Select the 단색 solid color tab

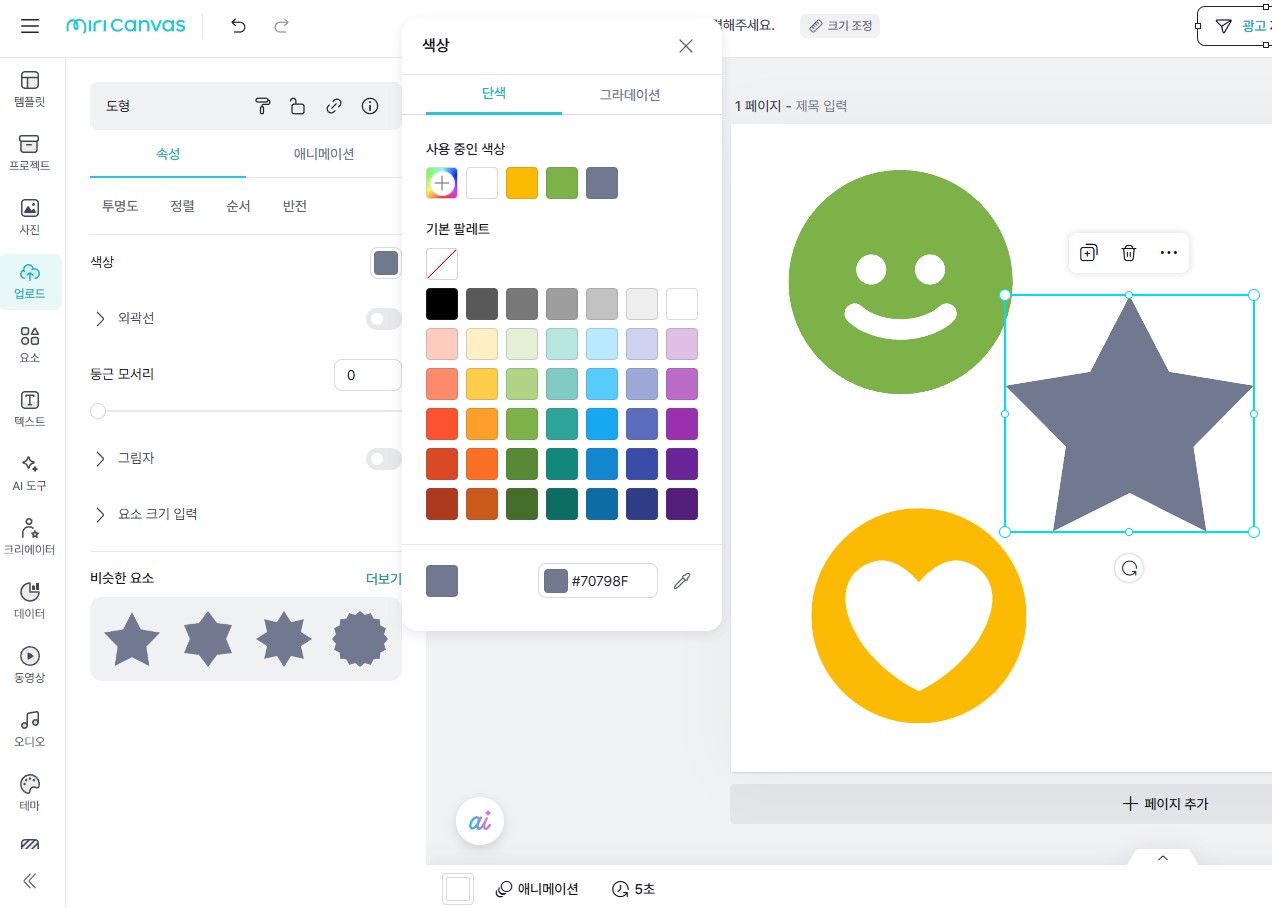click(x=494, y=94)
